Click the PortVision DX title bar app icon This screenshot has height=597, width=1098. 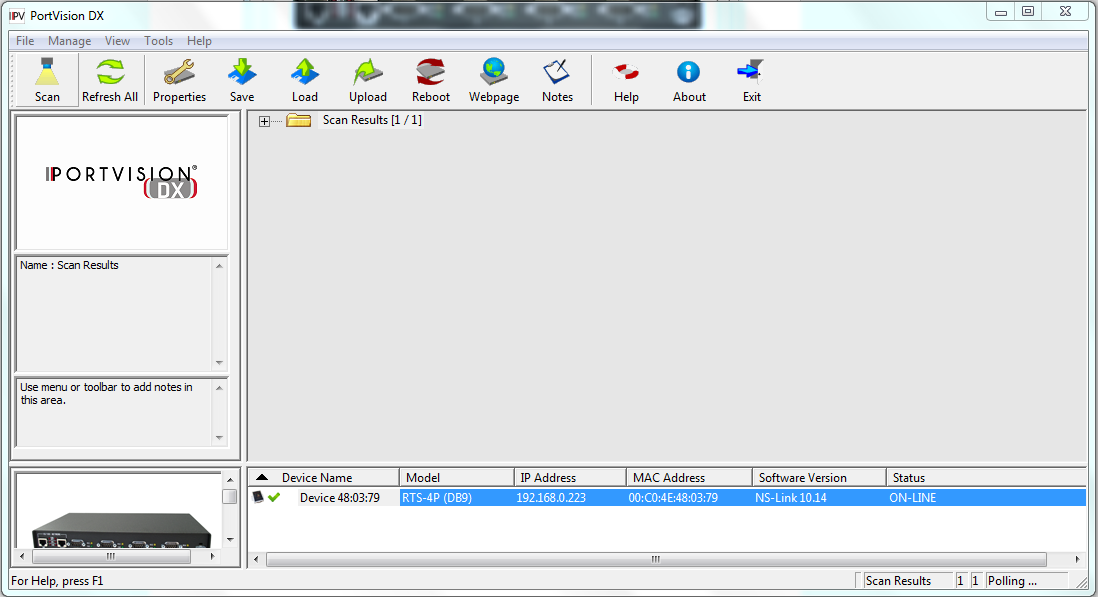point(17,15)
